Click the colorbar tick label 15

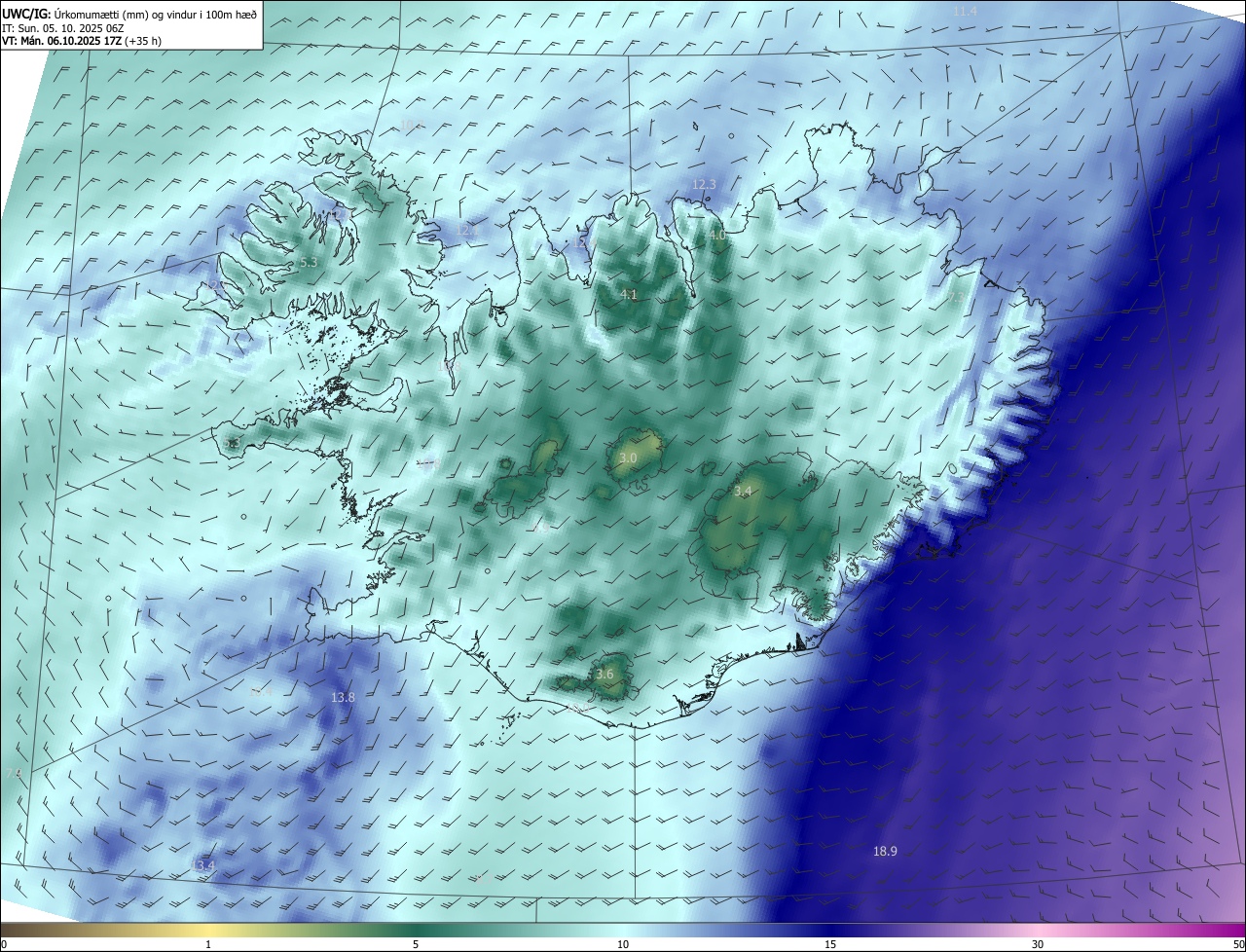coord(830,944)
